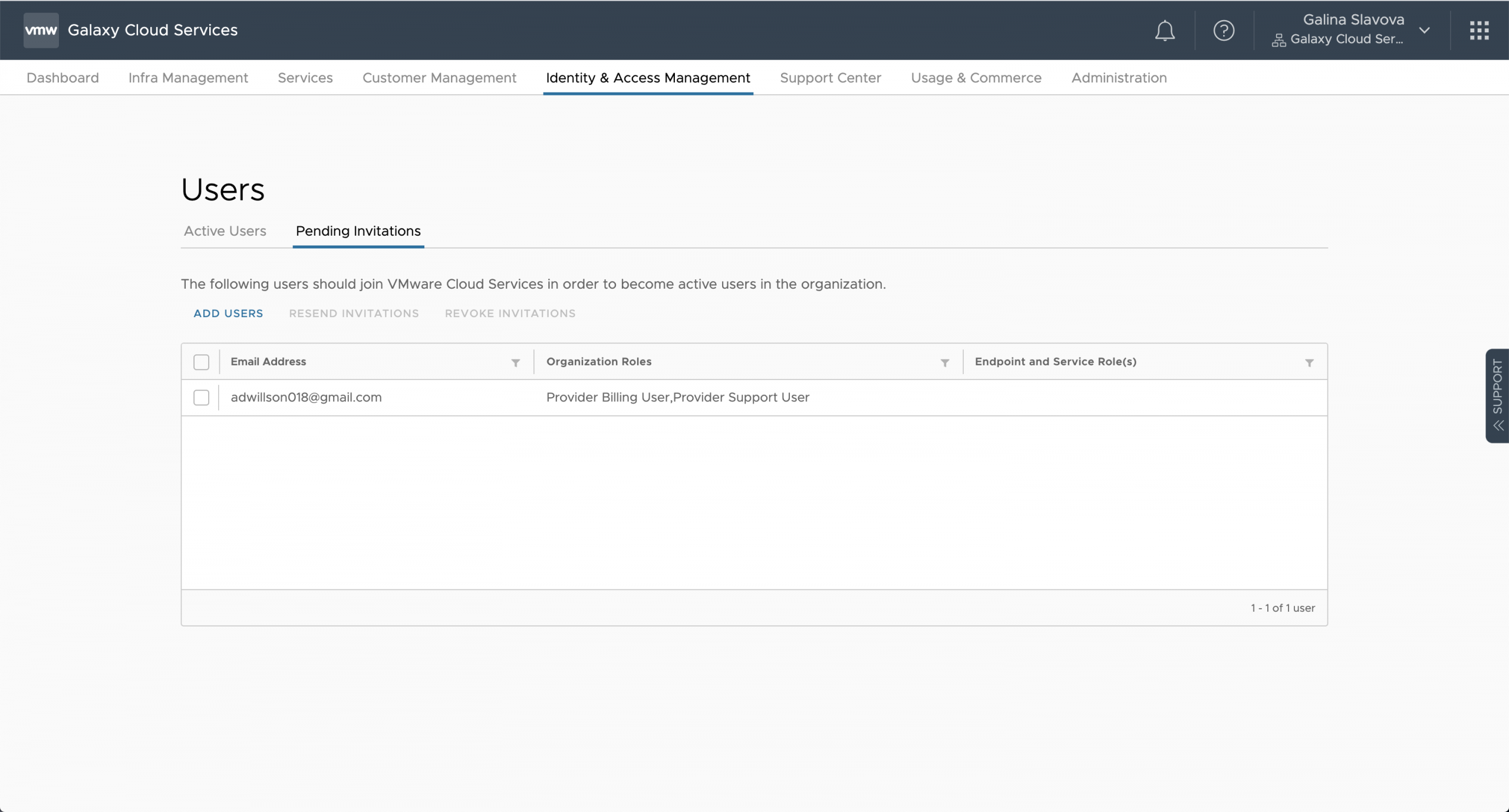The width and height of the screenshot is (1509, 812).
Task: Select the adwillson018@gmail.com email cell
Action: click(306, 398)
